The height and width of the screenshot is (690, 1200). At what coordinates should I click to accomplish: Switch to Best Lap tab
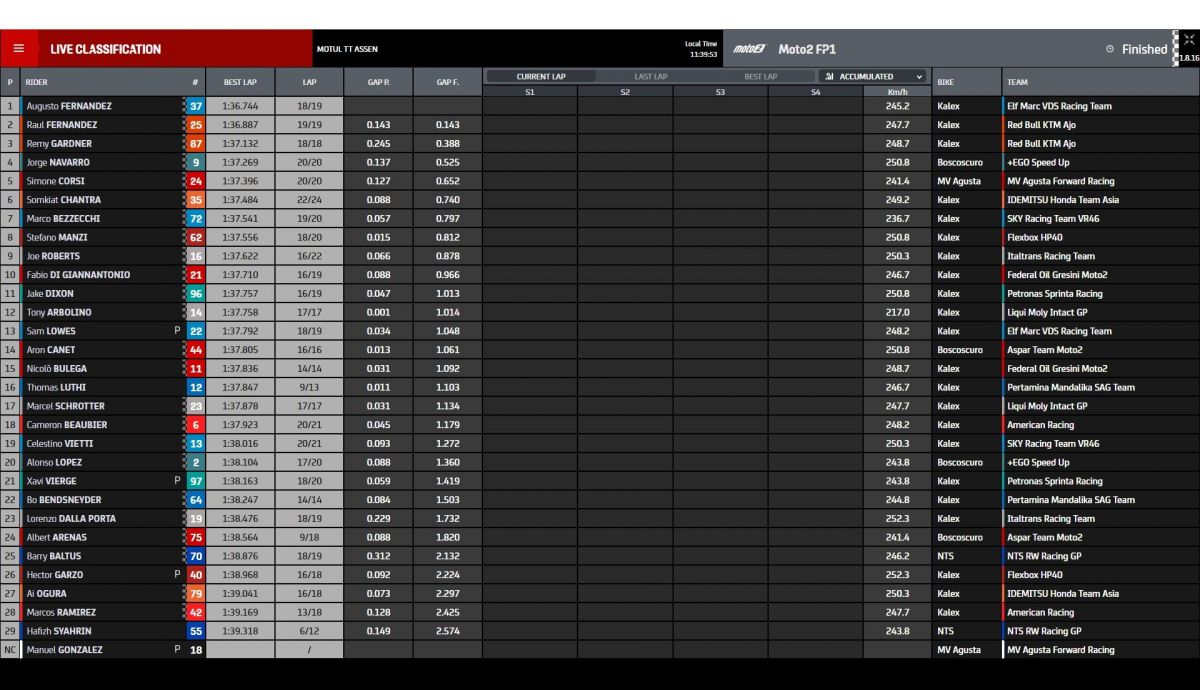coord(760,76)
